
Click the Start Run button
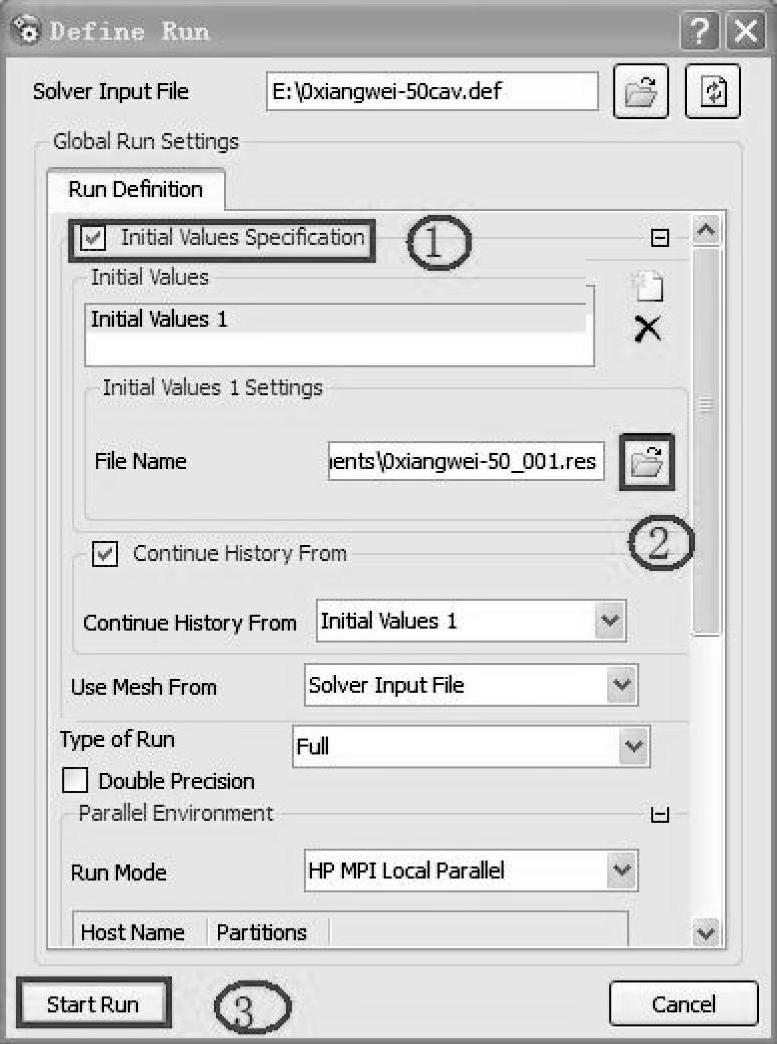[93, 1004]
